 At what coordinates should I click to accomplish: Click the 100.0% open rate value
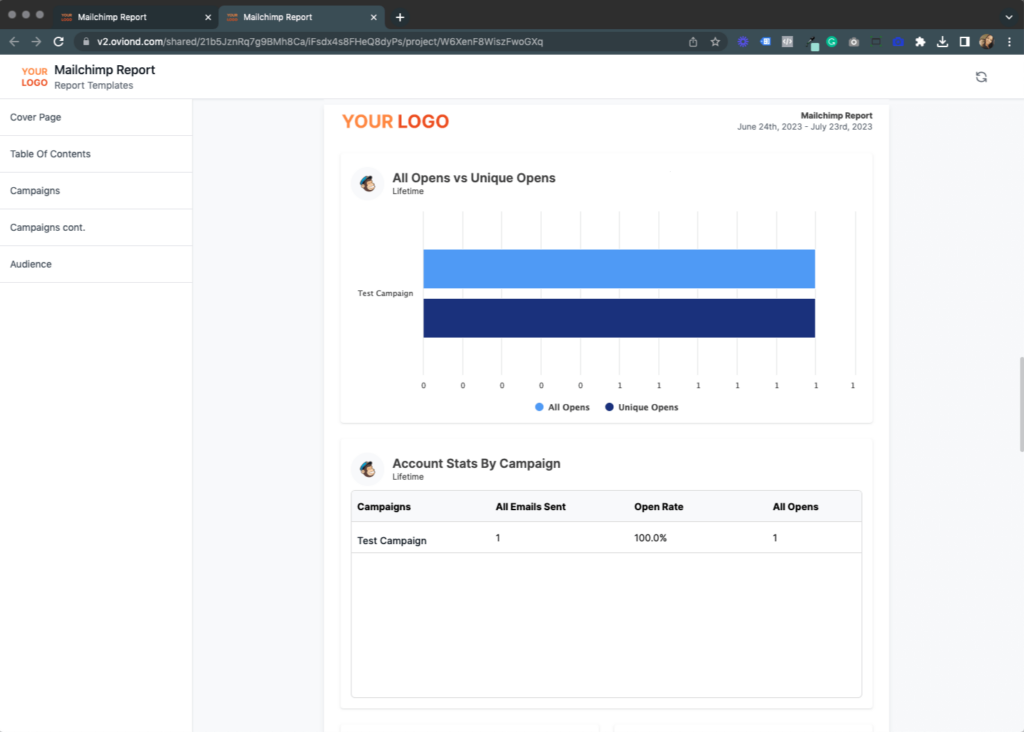coord(650,538)
